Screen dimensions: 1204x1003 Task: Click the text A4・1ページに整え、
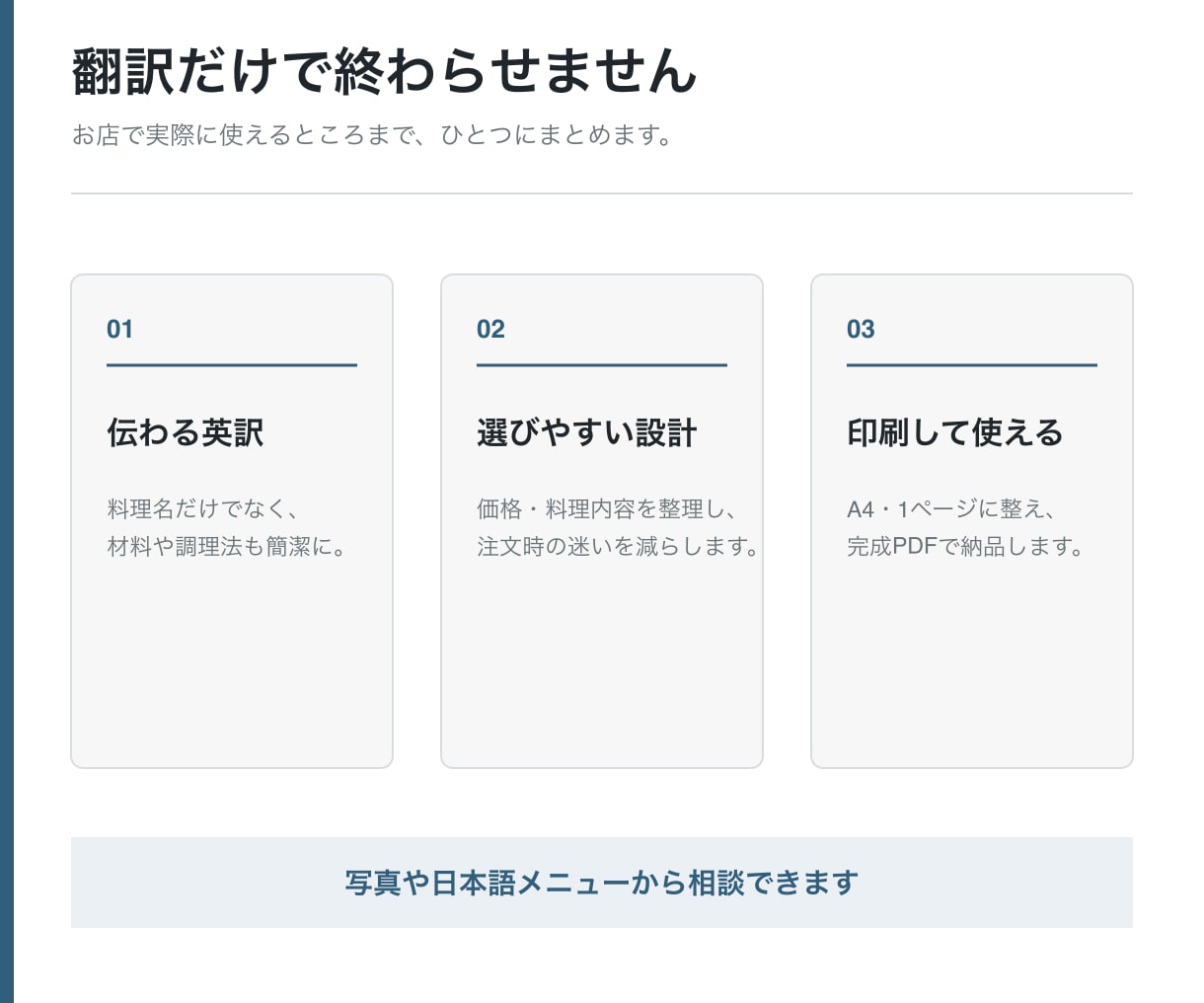coord(951,508)
